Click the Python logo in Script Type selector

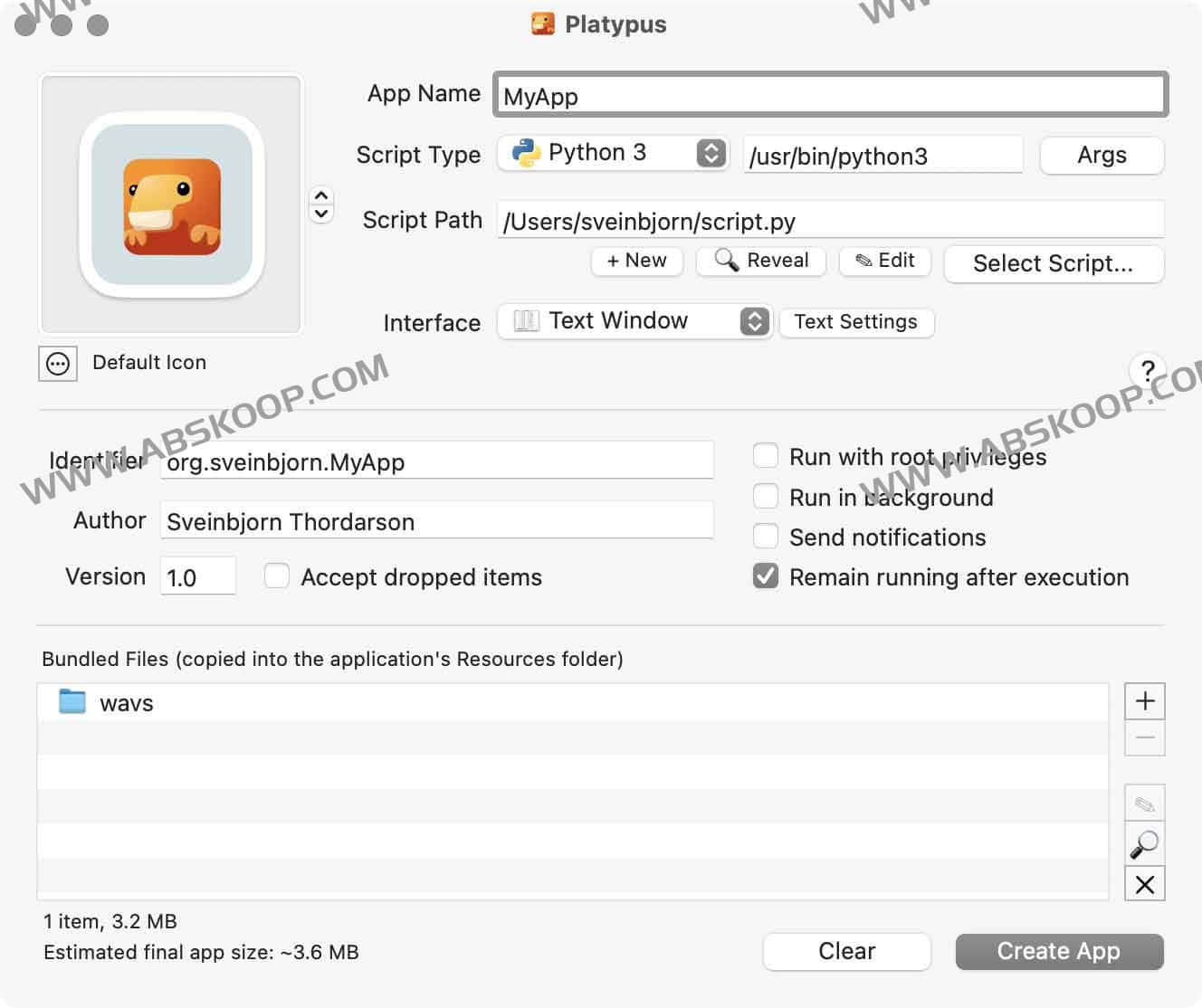[526, 152]
